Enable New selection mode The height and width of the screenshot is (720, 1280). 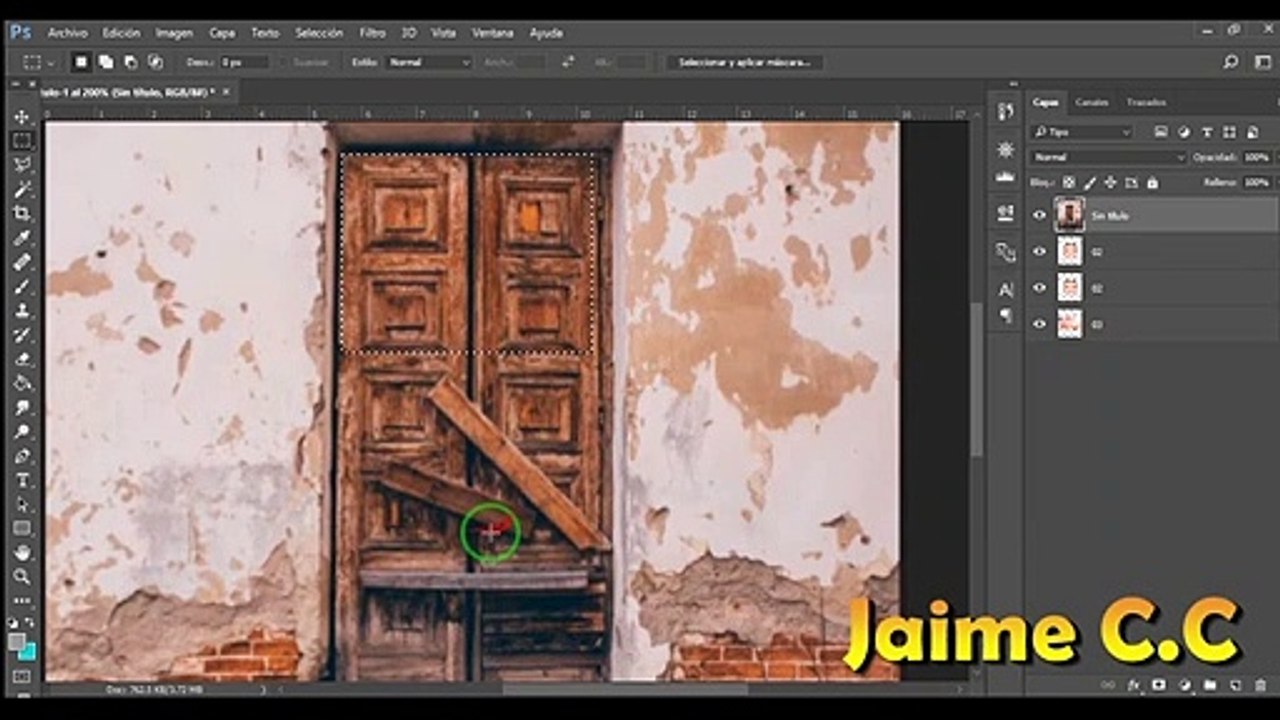(81, 62)
